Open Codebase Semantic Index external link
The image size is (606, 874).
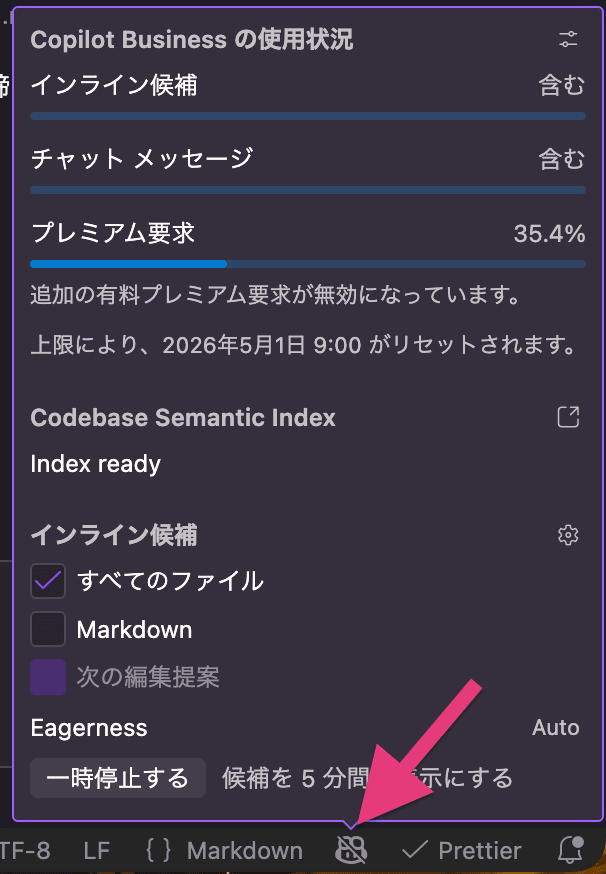click(x=568, y=417)
